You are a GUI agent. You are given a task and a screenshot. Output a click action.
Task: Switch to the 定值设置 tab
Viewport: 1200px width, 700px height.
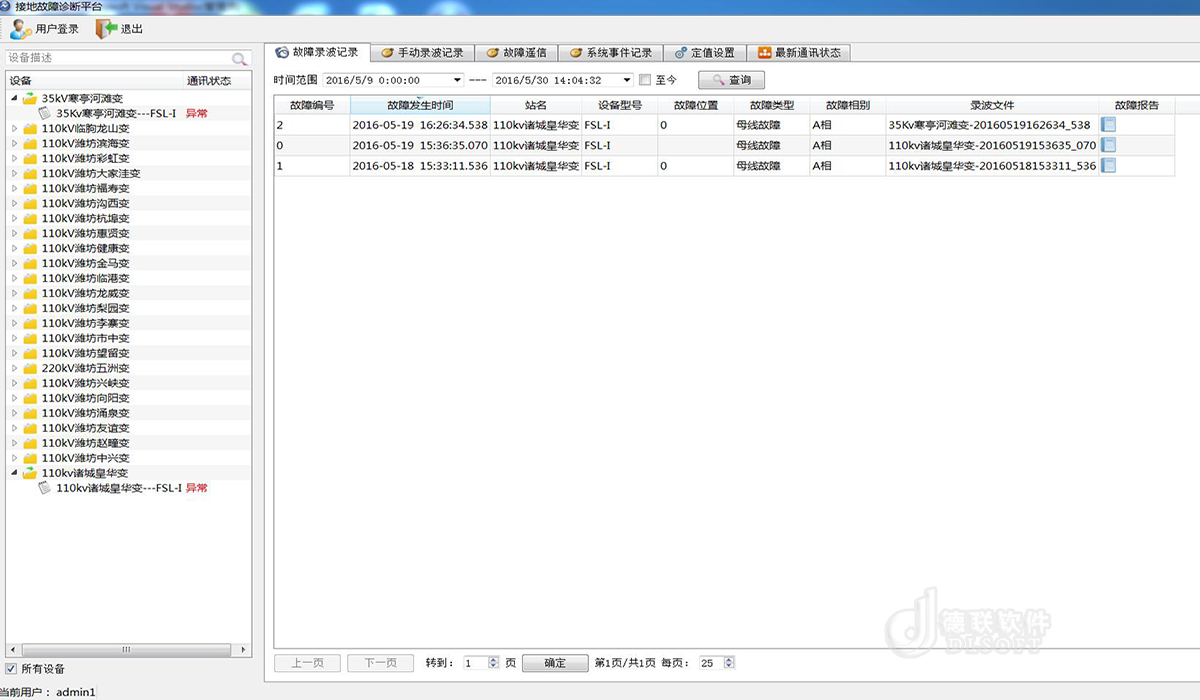(704, 53)
